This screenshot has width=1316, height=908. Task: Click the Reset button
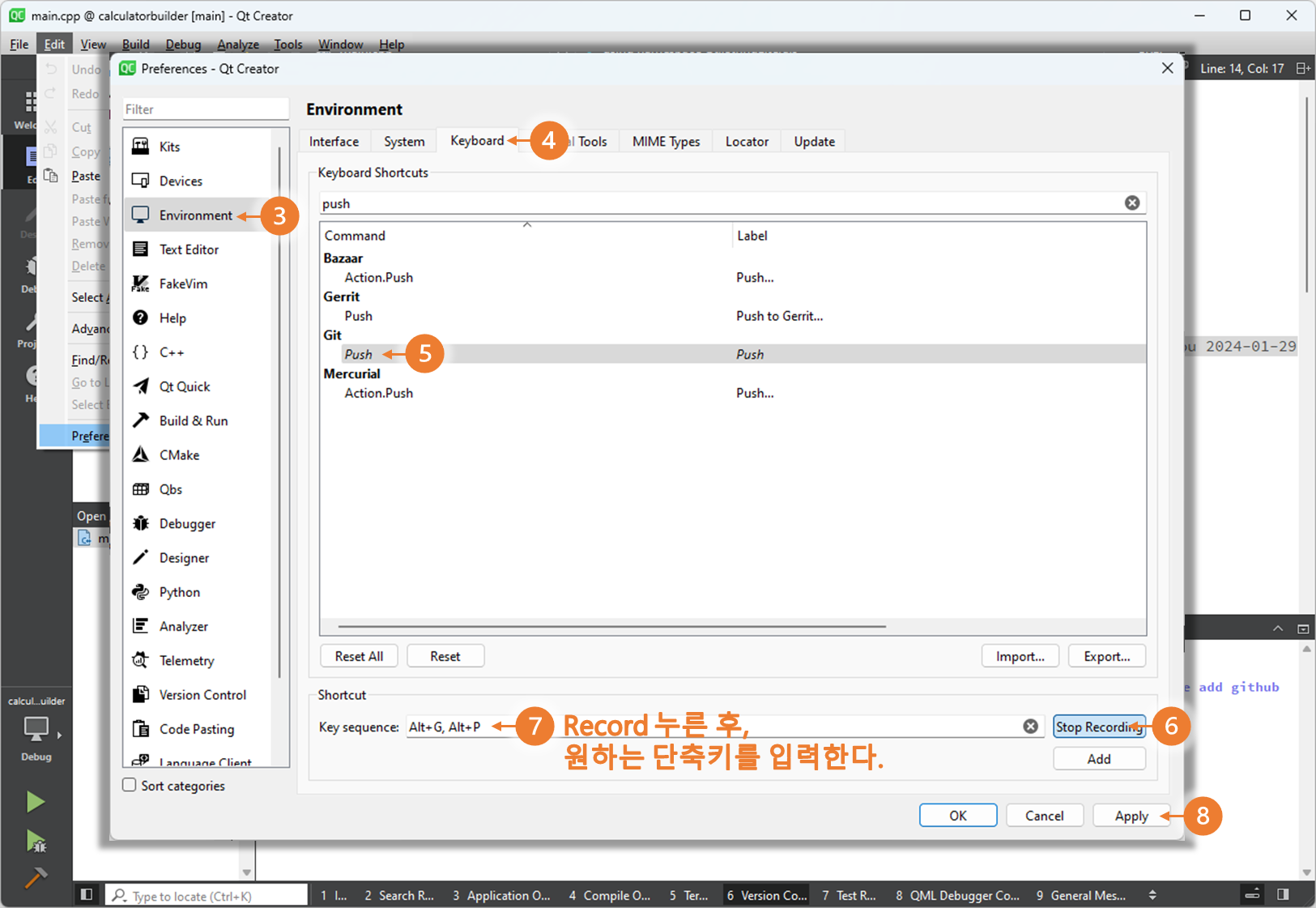[445, 656]
